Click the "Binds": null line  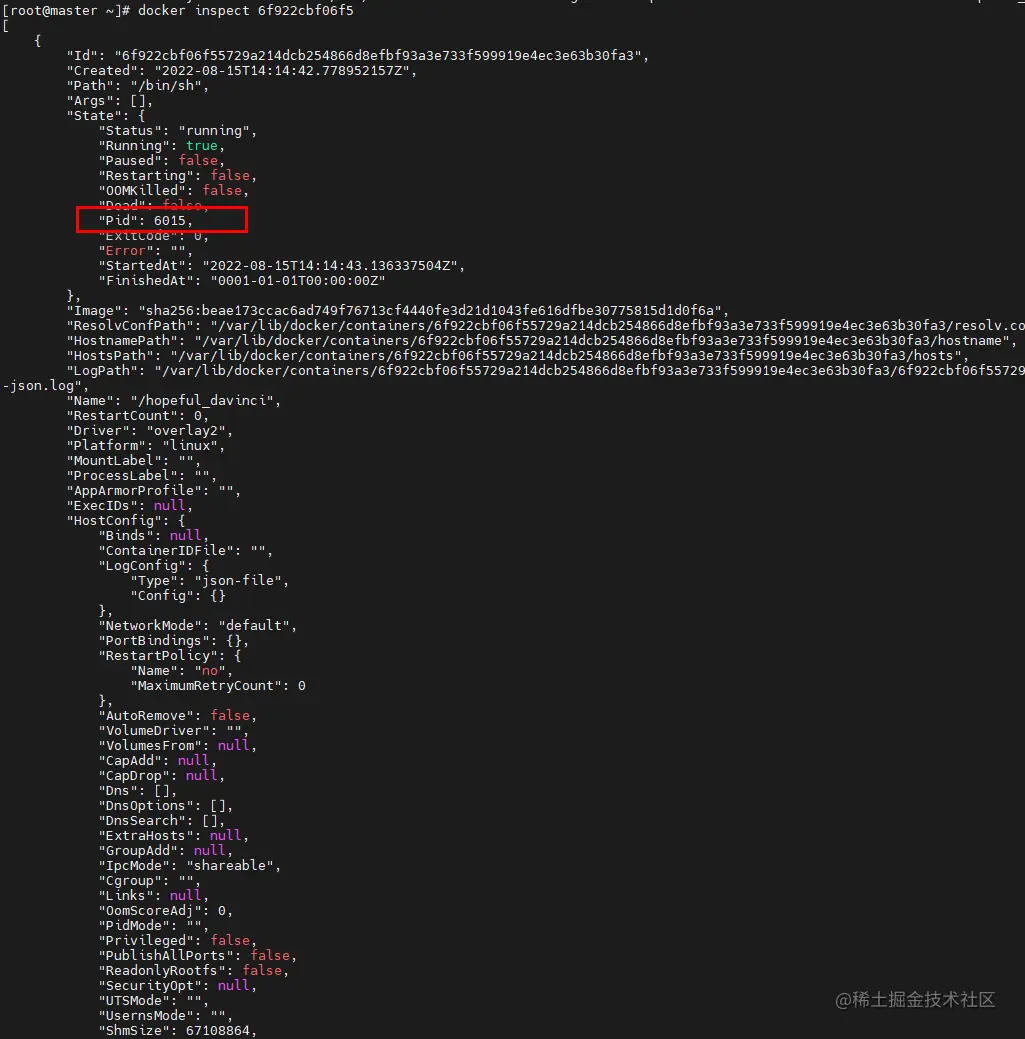[x=154, y=536]
